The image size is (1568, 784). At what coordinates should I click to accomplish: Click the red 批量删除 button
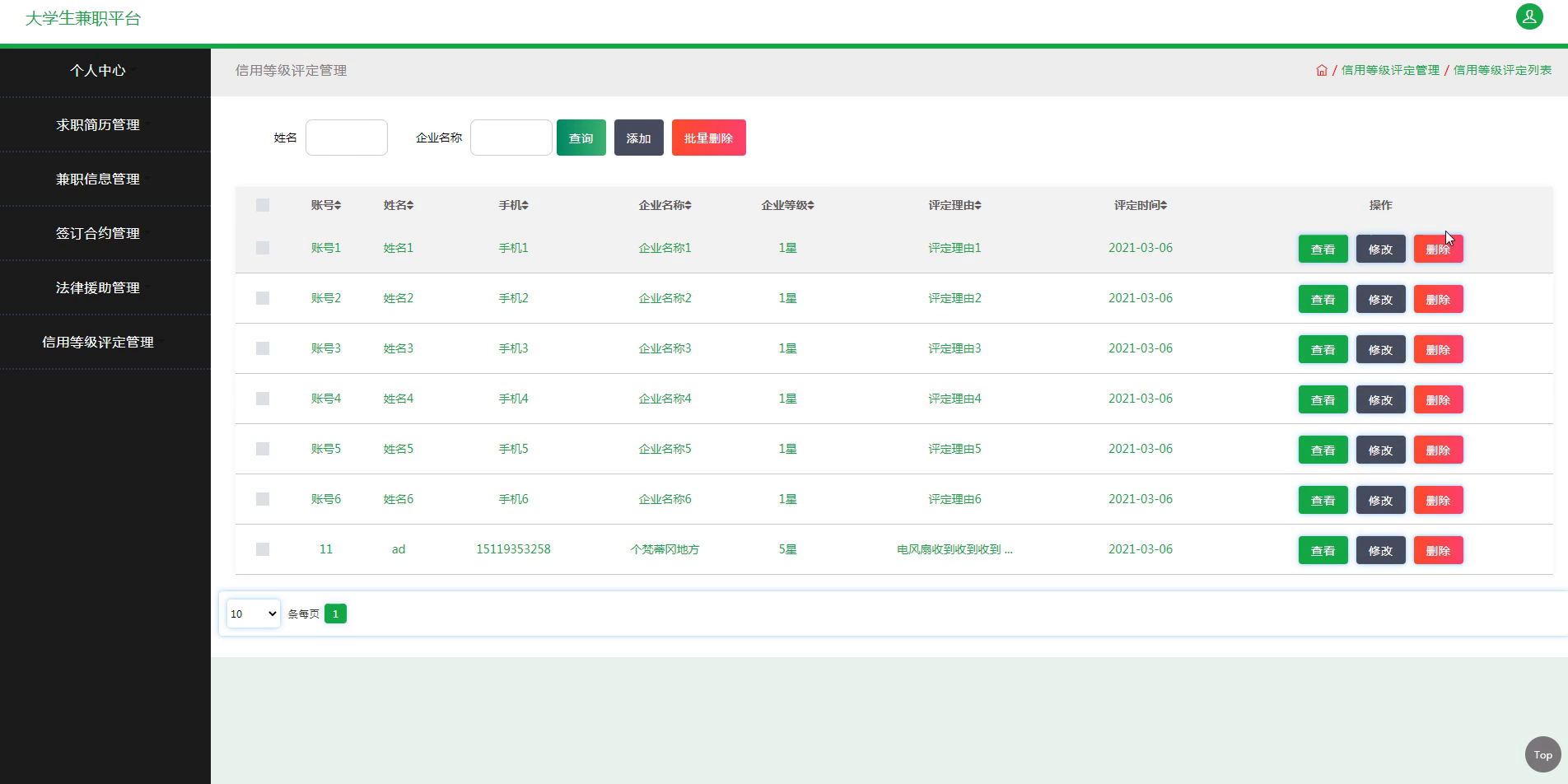coord(709,138)
